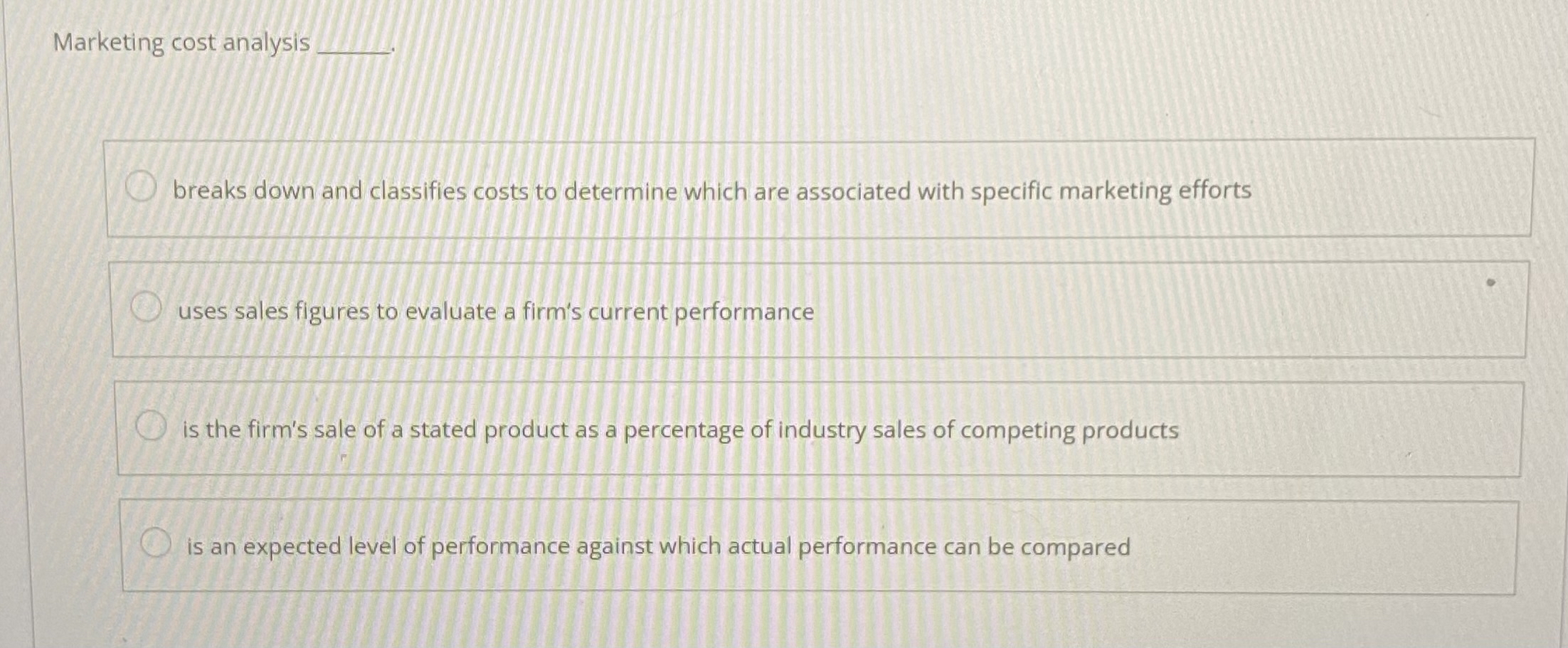Select the radio button for "breaks down and classifies costs"

[143, 187]
